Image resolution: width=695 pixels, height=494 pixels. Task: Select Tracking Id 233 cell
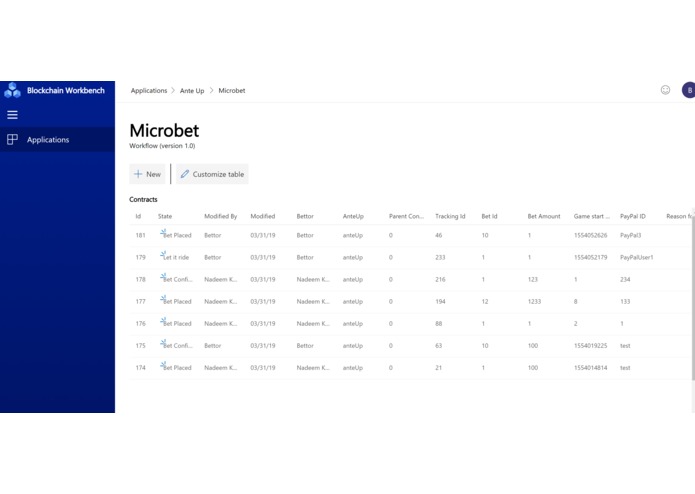440,257
